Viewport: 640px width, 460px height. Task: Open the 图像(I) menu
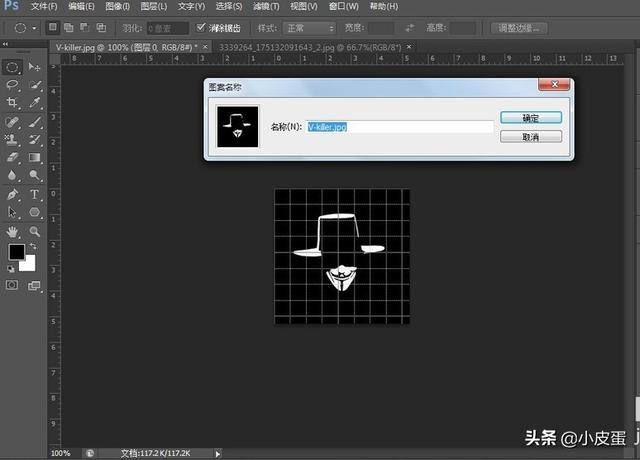[x=118, y=7]
